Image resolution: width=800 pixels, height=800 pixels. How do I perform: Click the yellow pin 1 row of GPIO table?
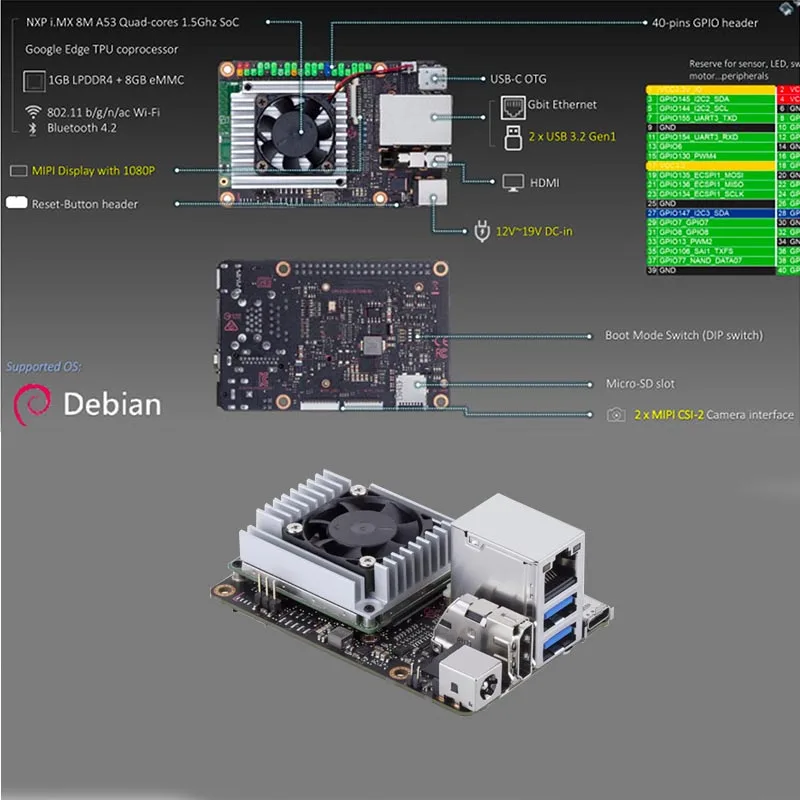click(711, 90)
